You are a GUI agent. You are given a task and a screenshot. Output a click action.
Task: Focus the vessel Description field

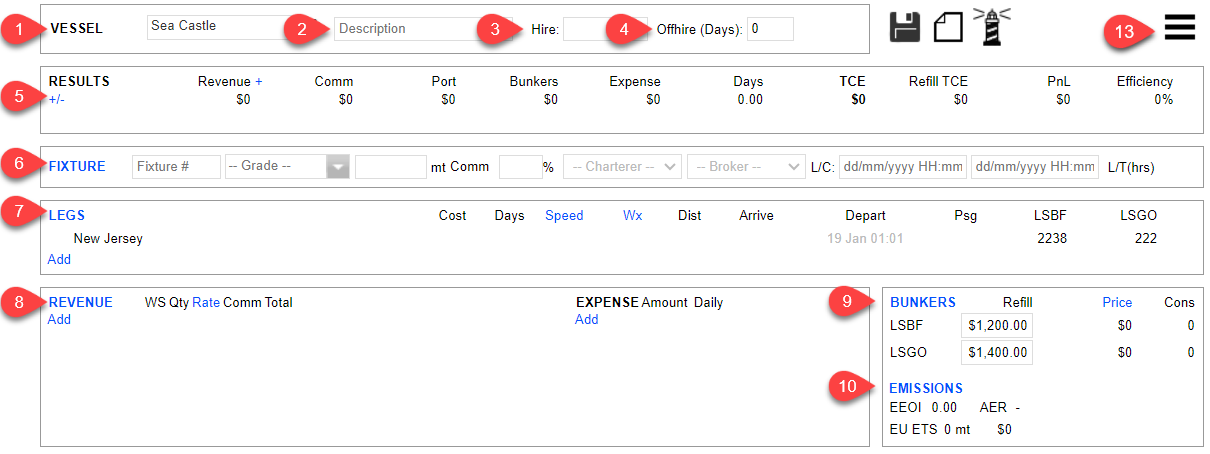[x=410, y=28]
